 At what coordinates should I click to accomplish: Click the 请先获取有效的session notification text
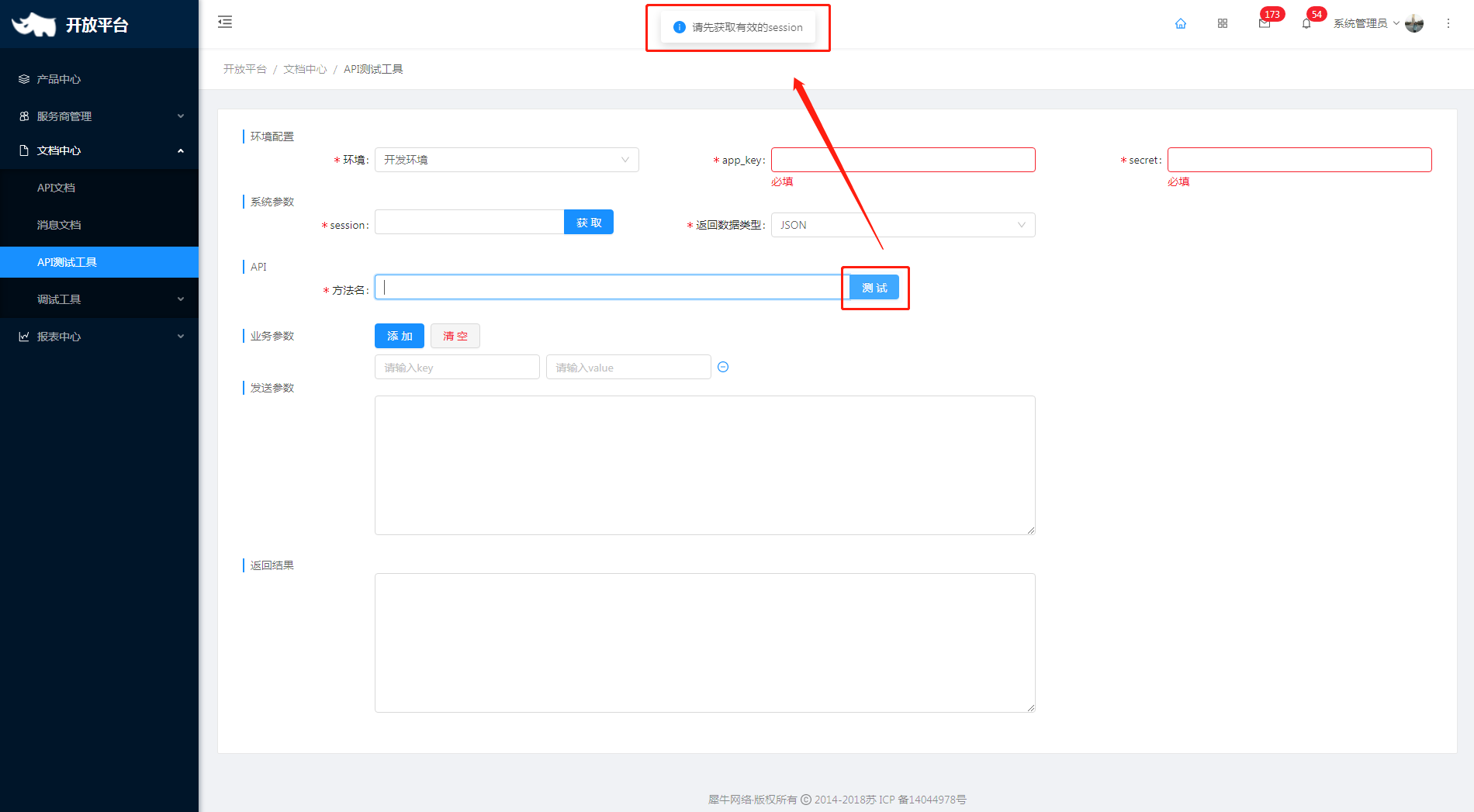(x=747, y=27)
